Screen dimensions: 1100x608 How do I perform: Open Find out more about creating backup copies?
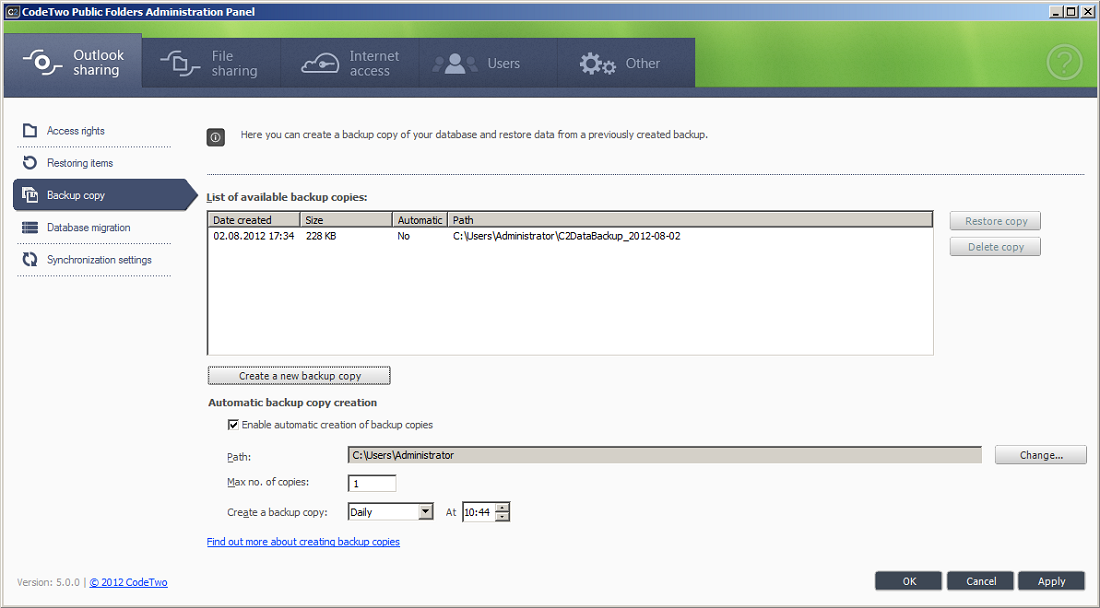pos(303,542)
